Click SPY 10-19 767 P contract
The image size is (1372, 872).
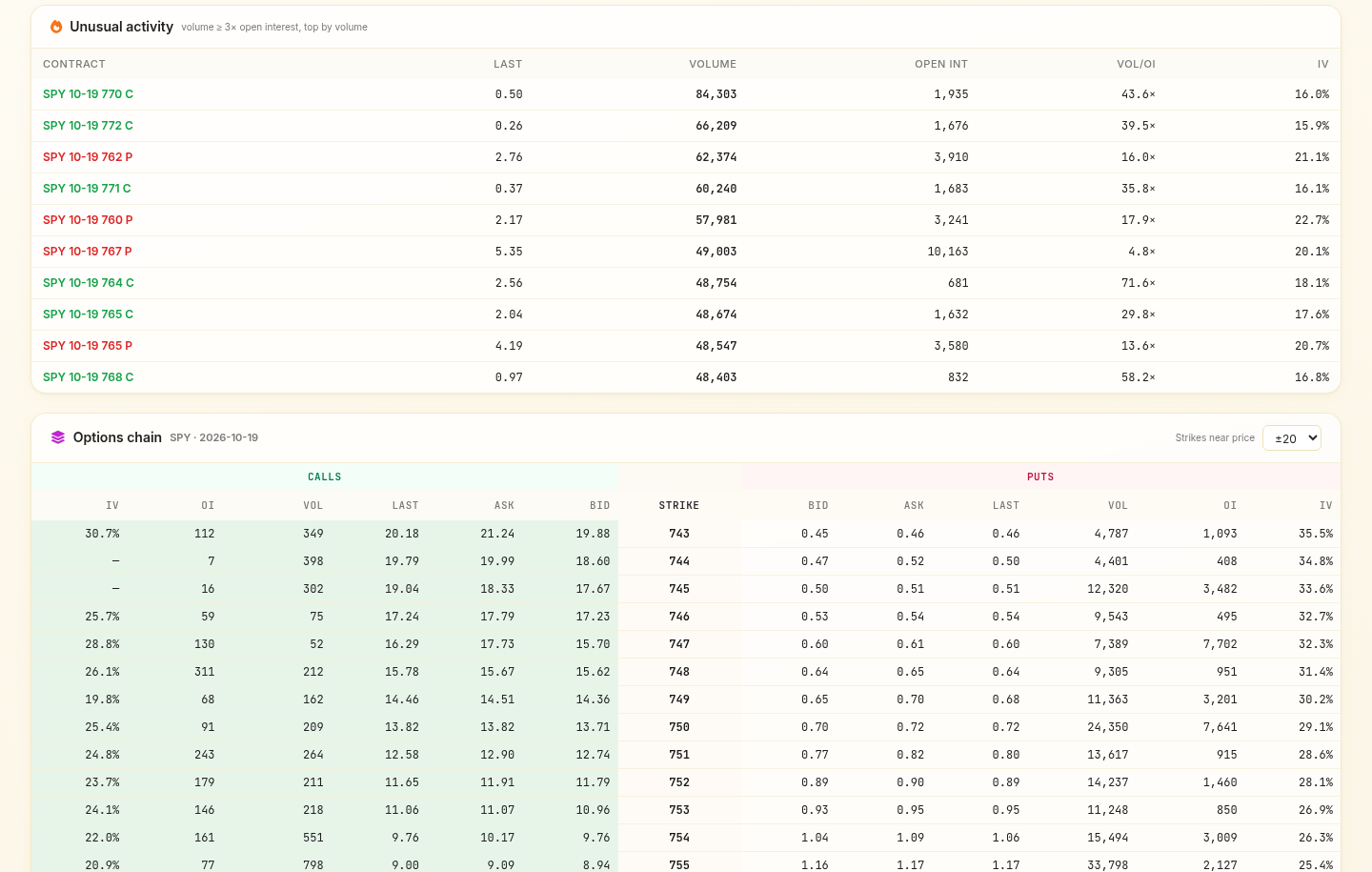coord(88,252)
